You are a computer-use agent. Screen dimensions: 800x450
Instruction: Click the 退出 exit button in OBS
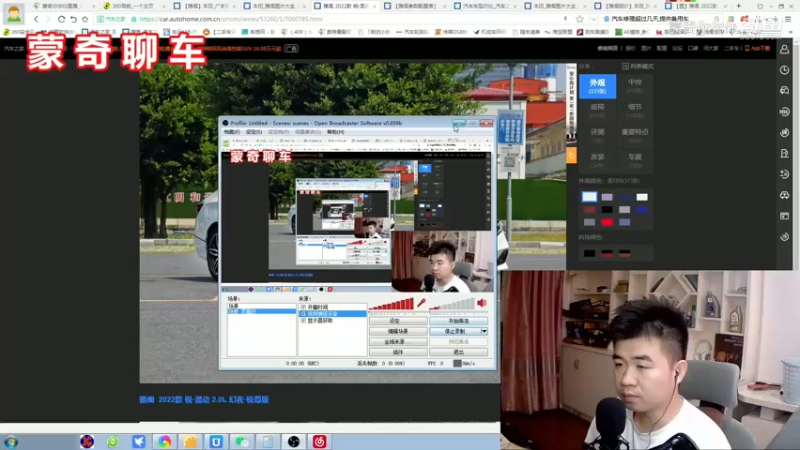[458, 352]
